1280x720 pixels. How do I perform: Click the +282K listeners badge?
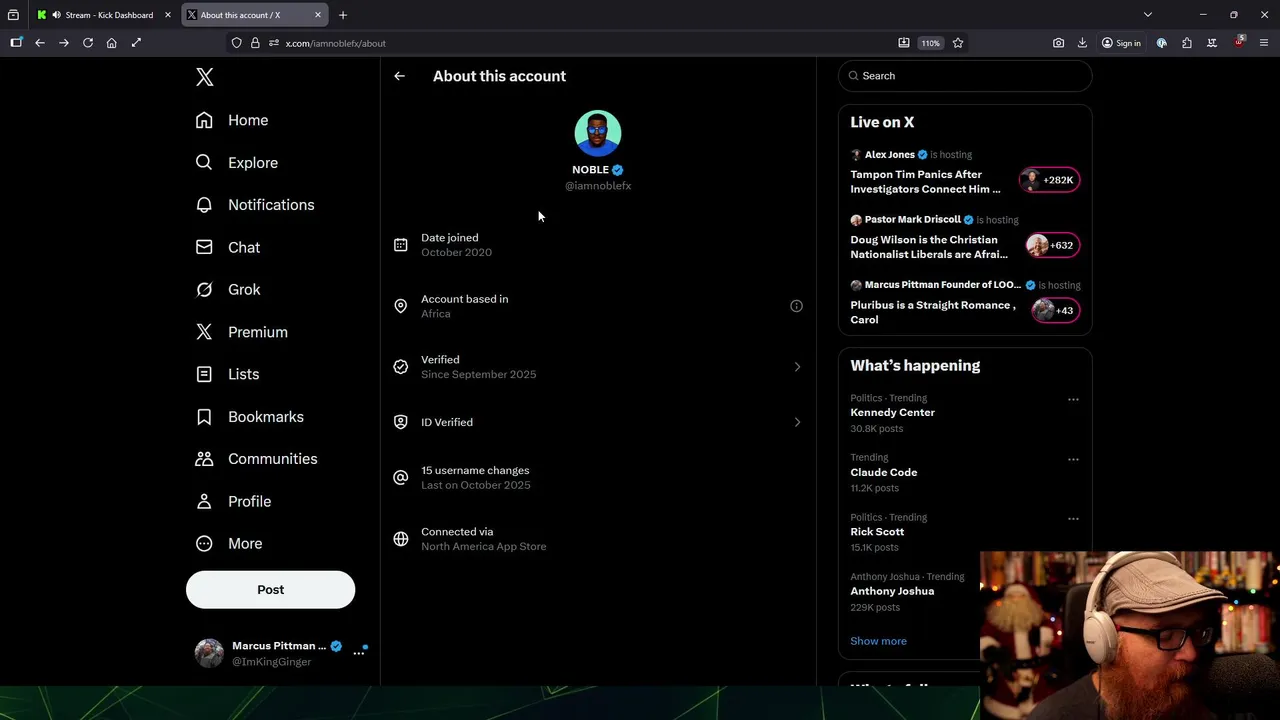tap(1049, 180)
